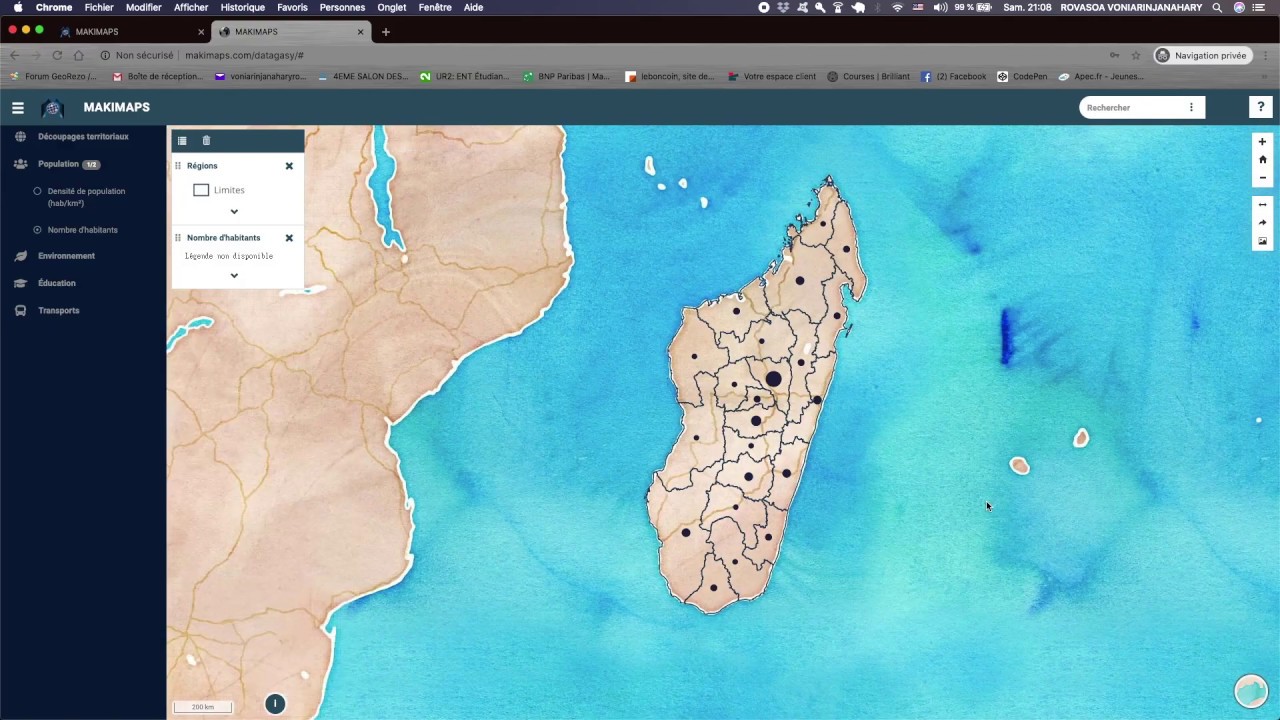Image resolution: width=1280 pixels, height=720 pixels.
Task: Click the 200 km scale bar
Action: click(203, 707)
